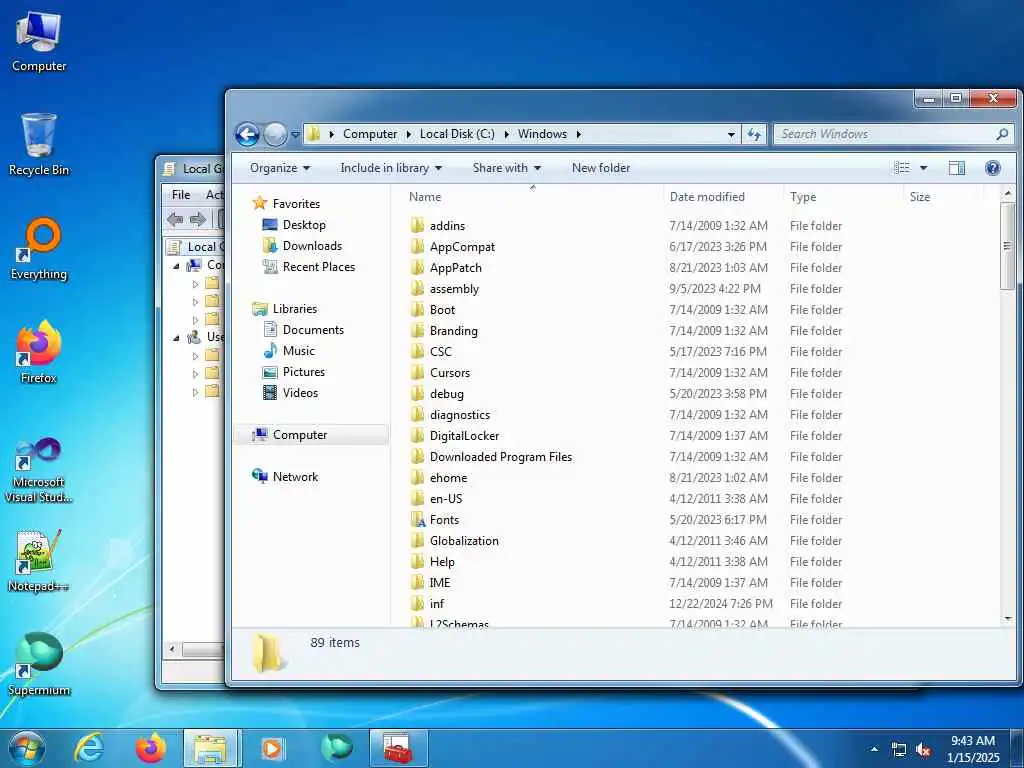Open the Start menu orb

(26, 748)
